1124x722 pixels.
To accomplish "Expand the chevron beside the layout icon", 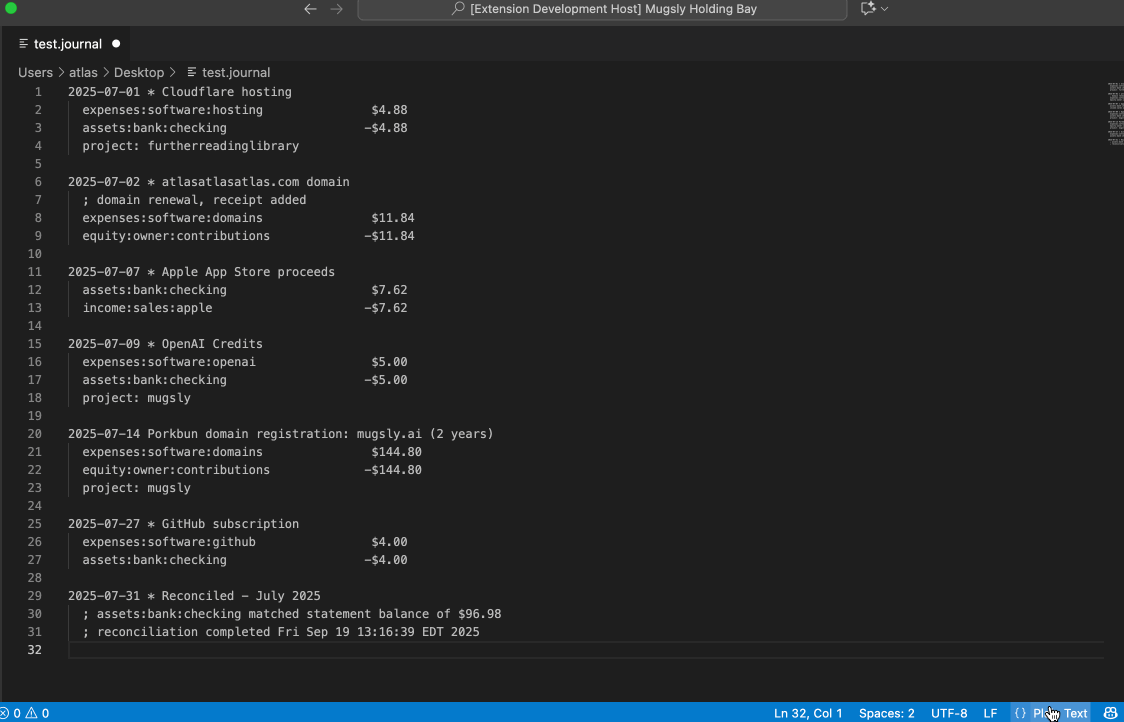I will coord(882,11).
